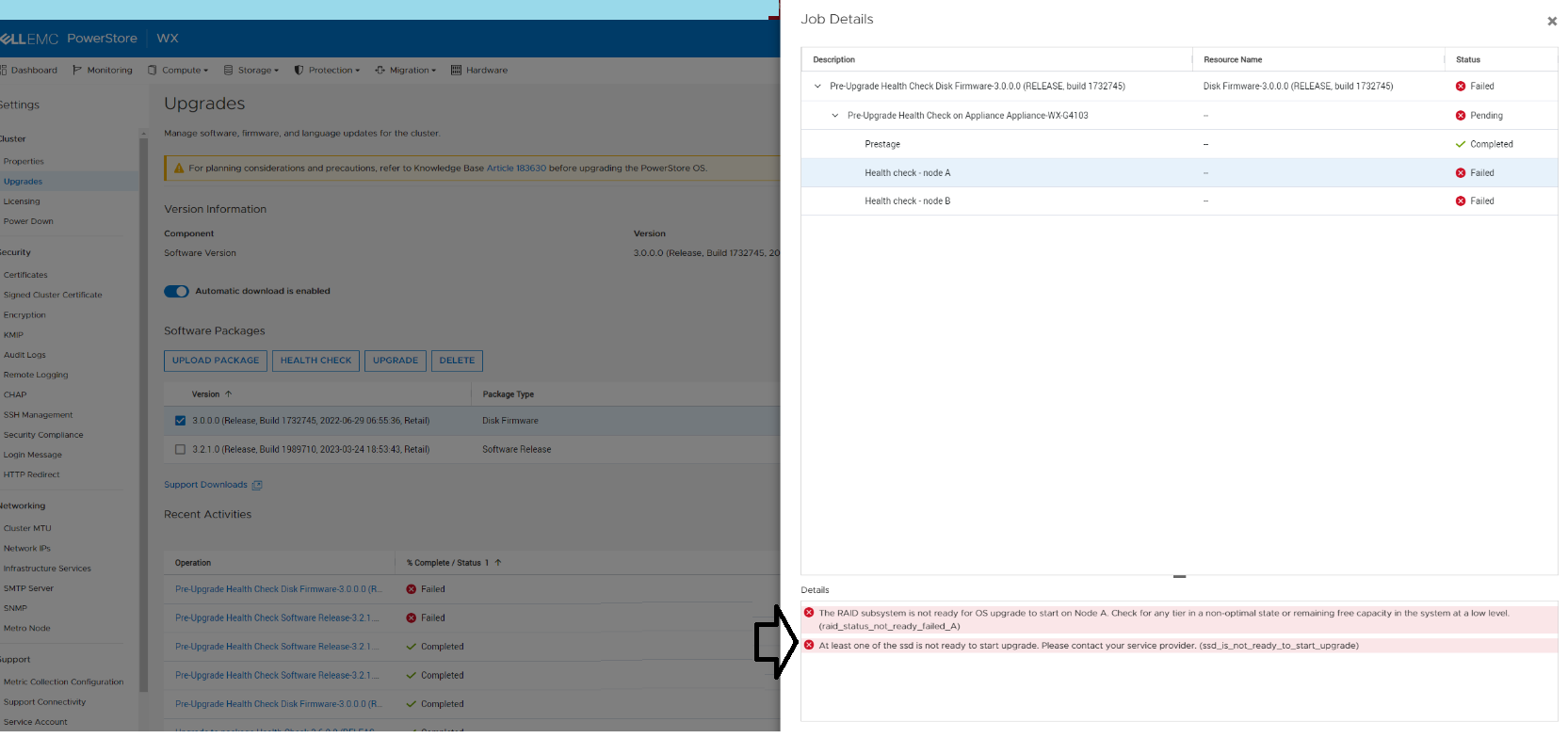
Task: Open first Pre-Upgrade Health Check Disk Firmware activity link
Action: tap(279, 589)
